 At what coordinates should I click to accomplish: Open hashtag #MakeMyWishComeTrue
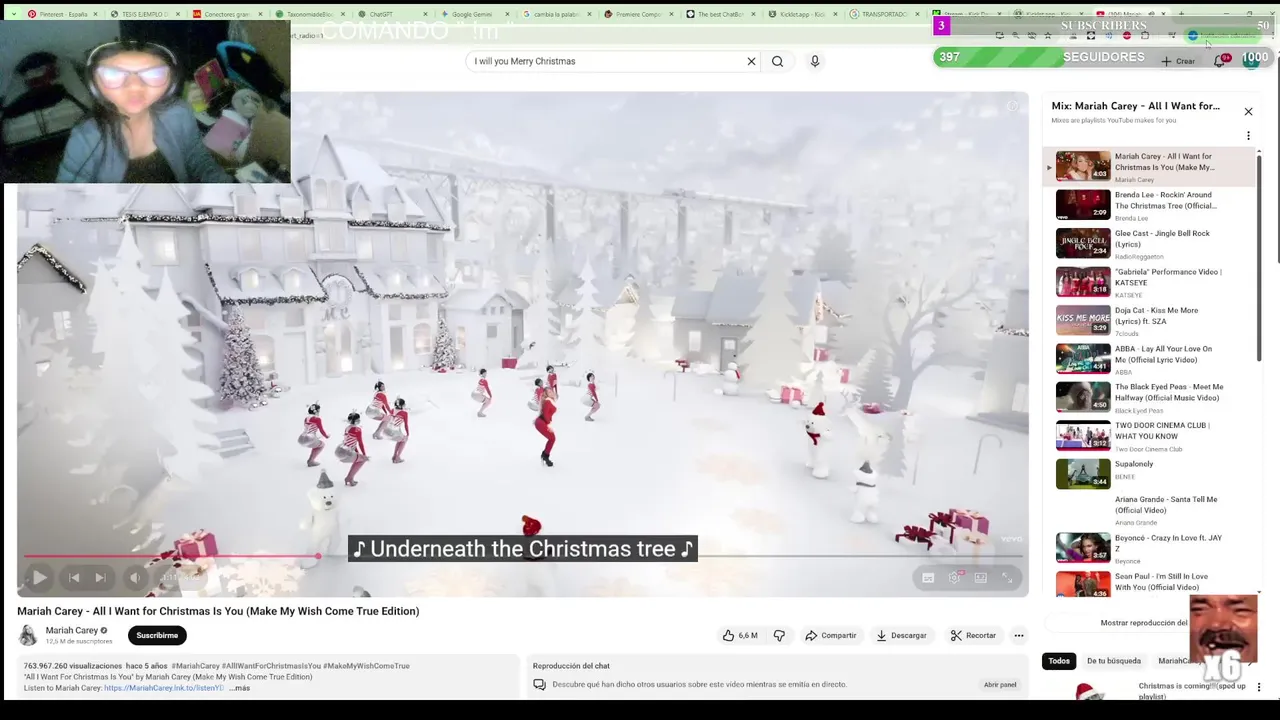coord(366,666)
